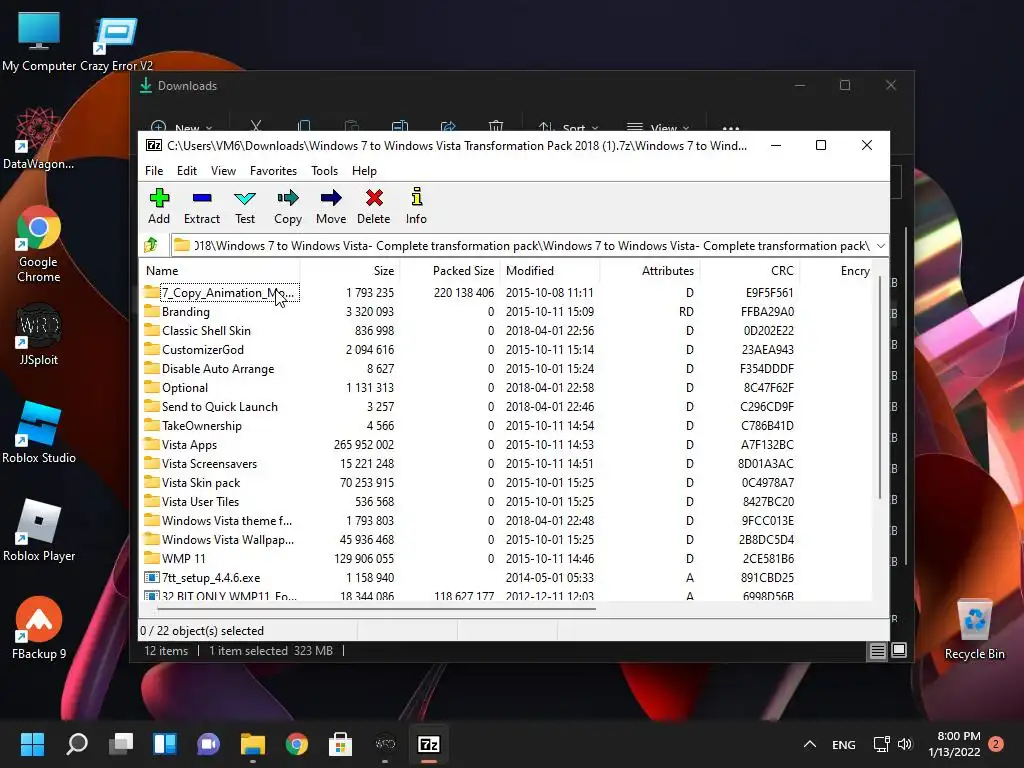Open the Roblox Studio desktop shortcut

coord(39,433)
